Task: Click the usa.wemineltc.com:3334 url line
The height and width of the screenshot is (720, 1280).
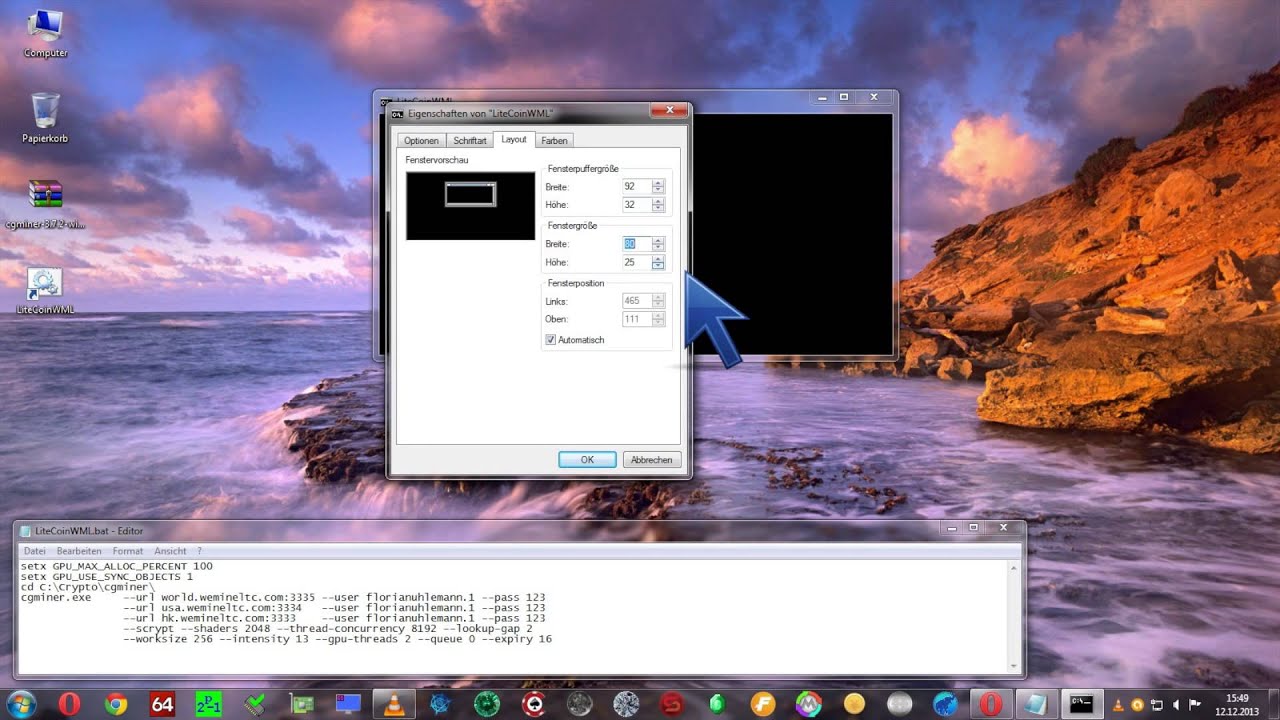Action: pyautogui.click(x=334, y=608)
